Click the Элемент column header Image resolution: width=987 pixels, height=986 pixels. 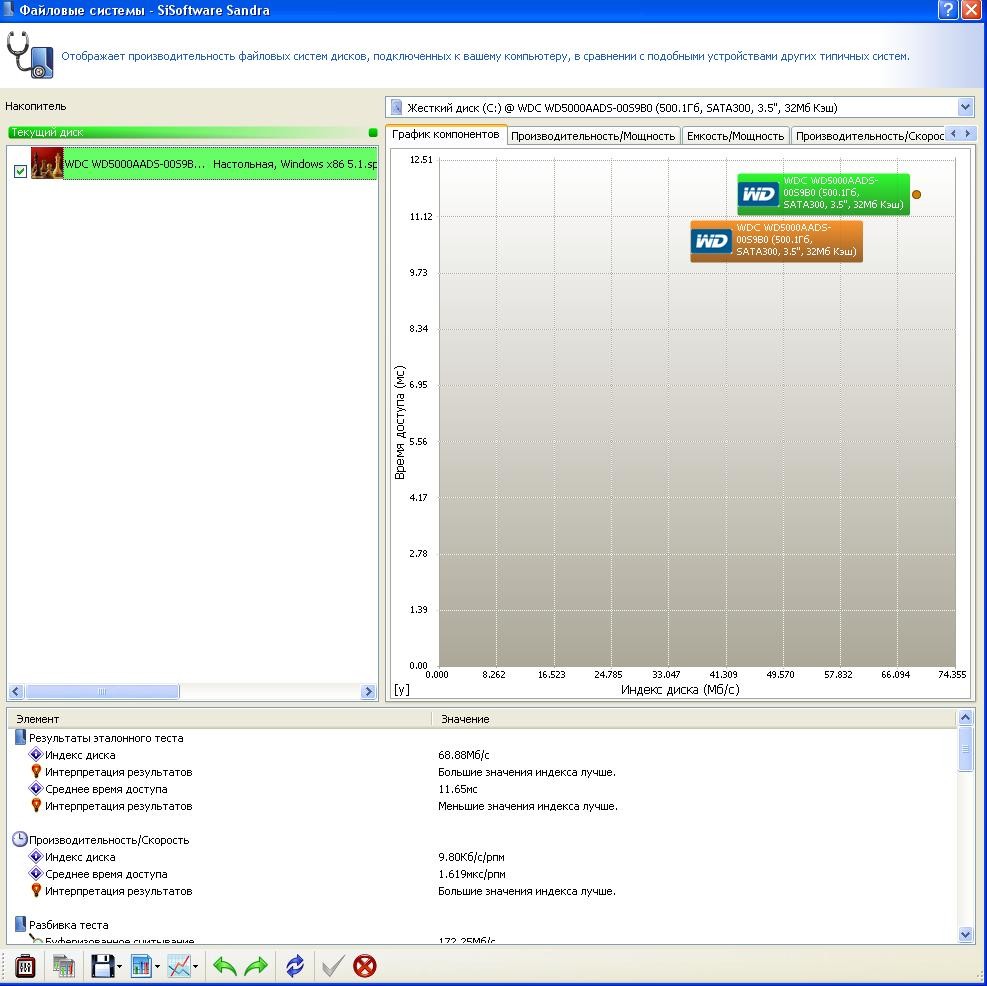(219, 718)
